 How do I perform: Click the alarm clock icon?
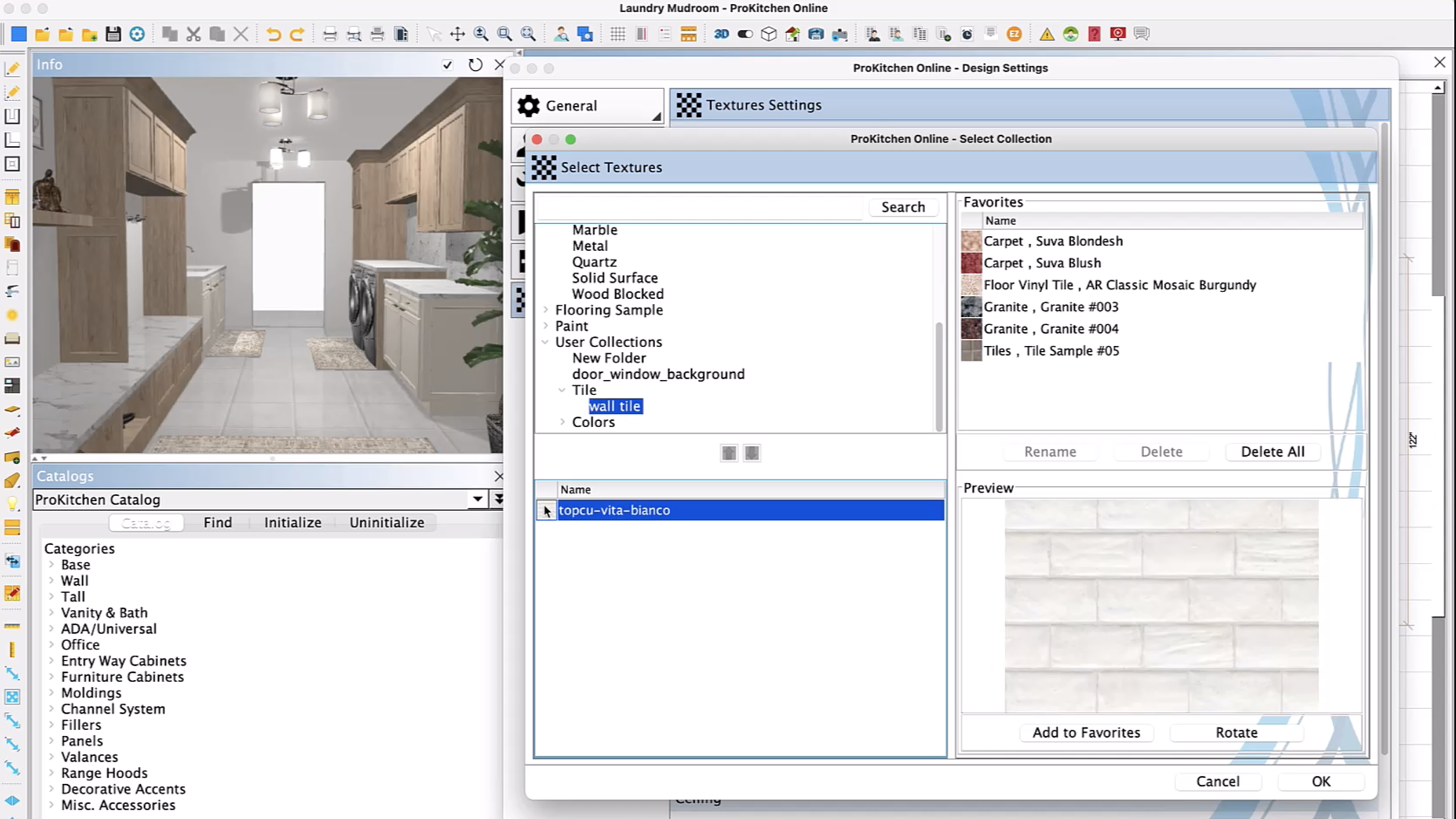[967, 34]
